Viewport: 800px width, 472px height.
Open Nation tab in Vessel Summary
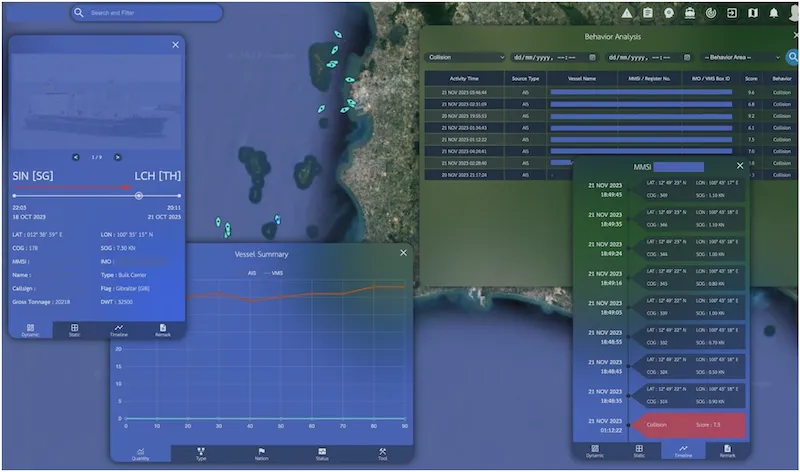point(261,454)
